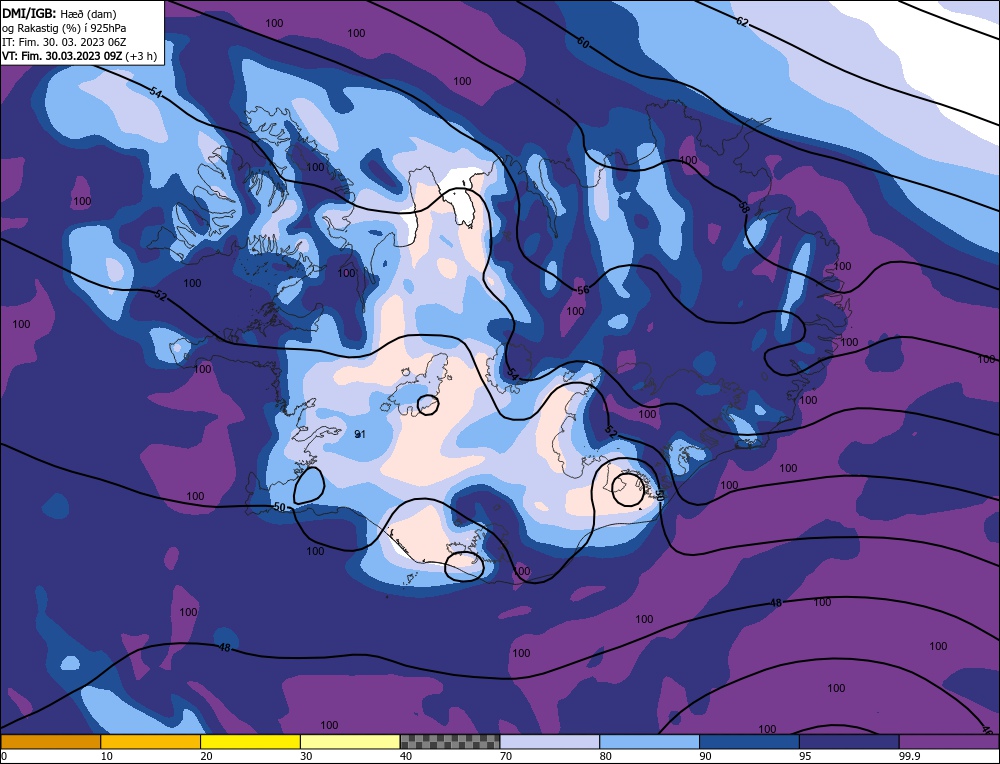Click the orange 10–20 legend swatch
Screen dimensions: 1000x764
151,742
